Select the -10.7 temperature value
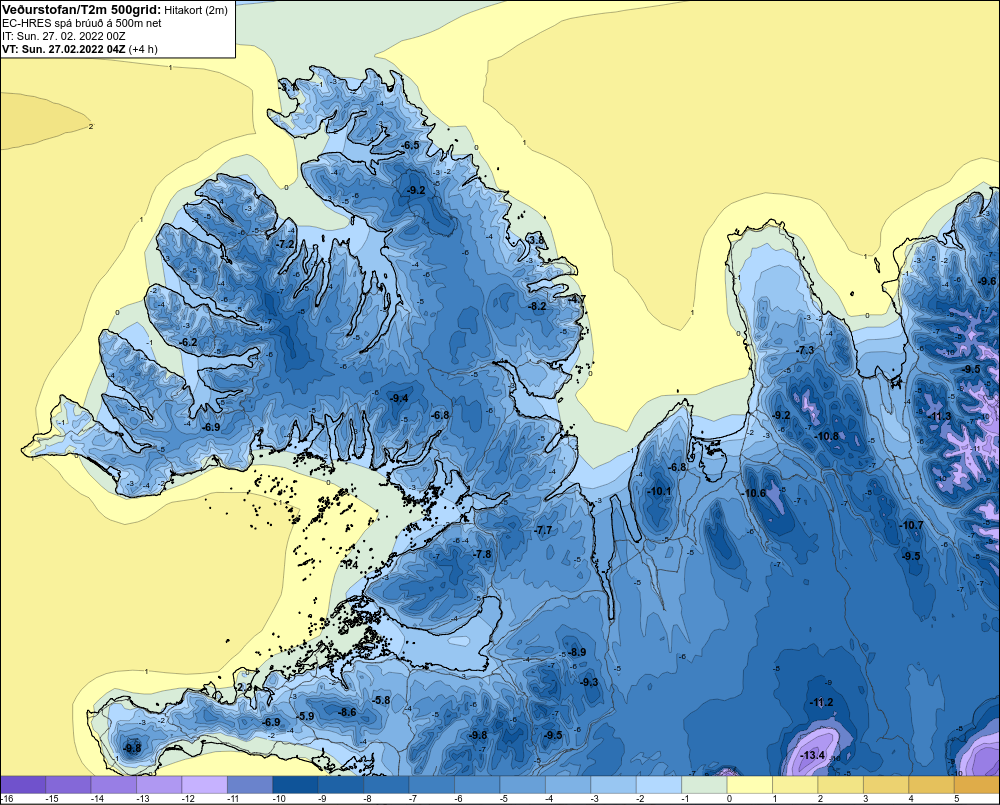The height and width of the screenshot is (805, 1000). (x=911, y=525)
